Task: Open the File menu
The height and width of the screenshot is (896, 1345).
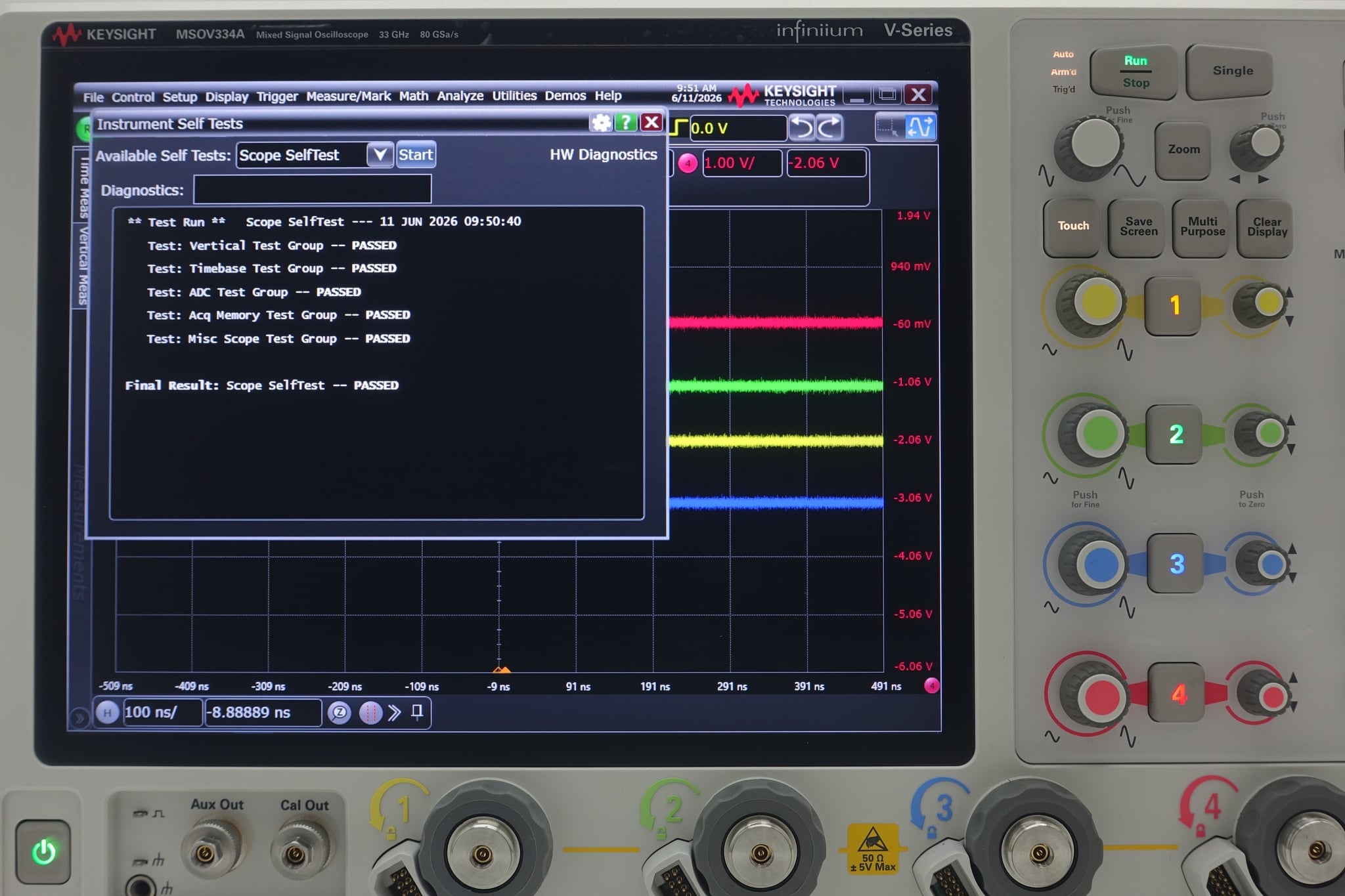Action: coord(93,97)
